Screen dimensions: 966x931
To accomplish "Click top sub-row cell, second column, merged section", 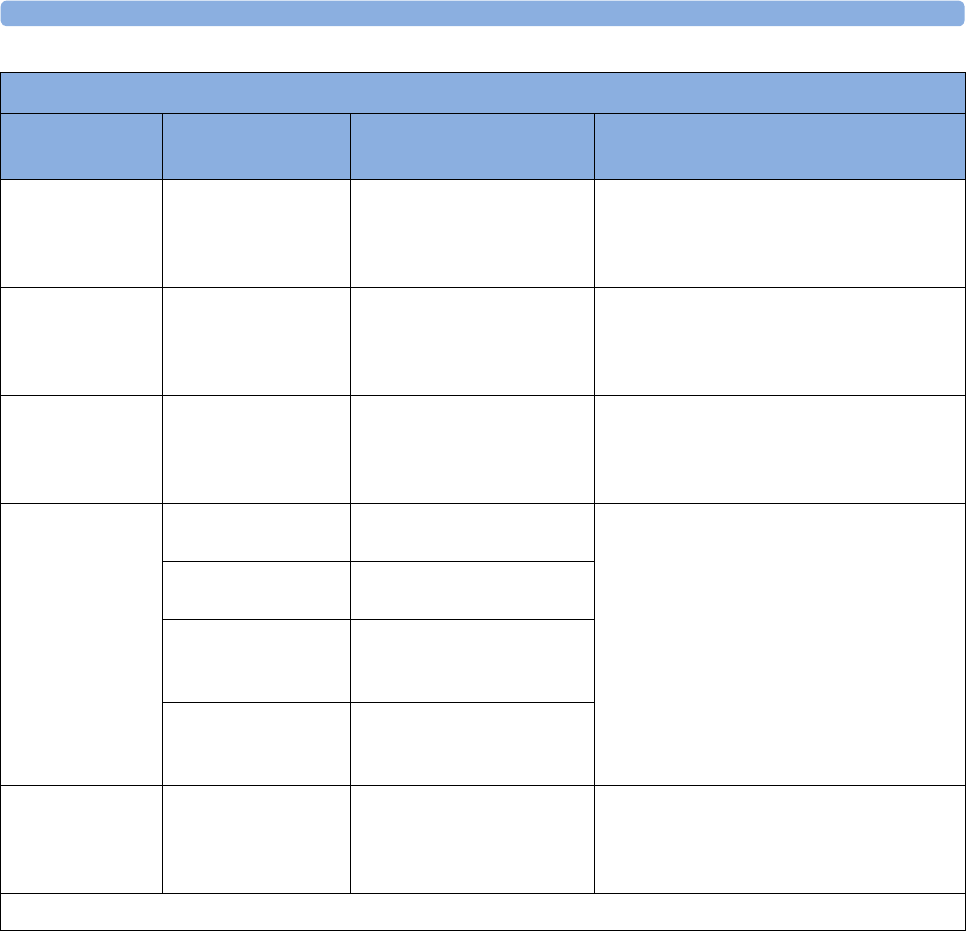I will coord(256,532).
